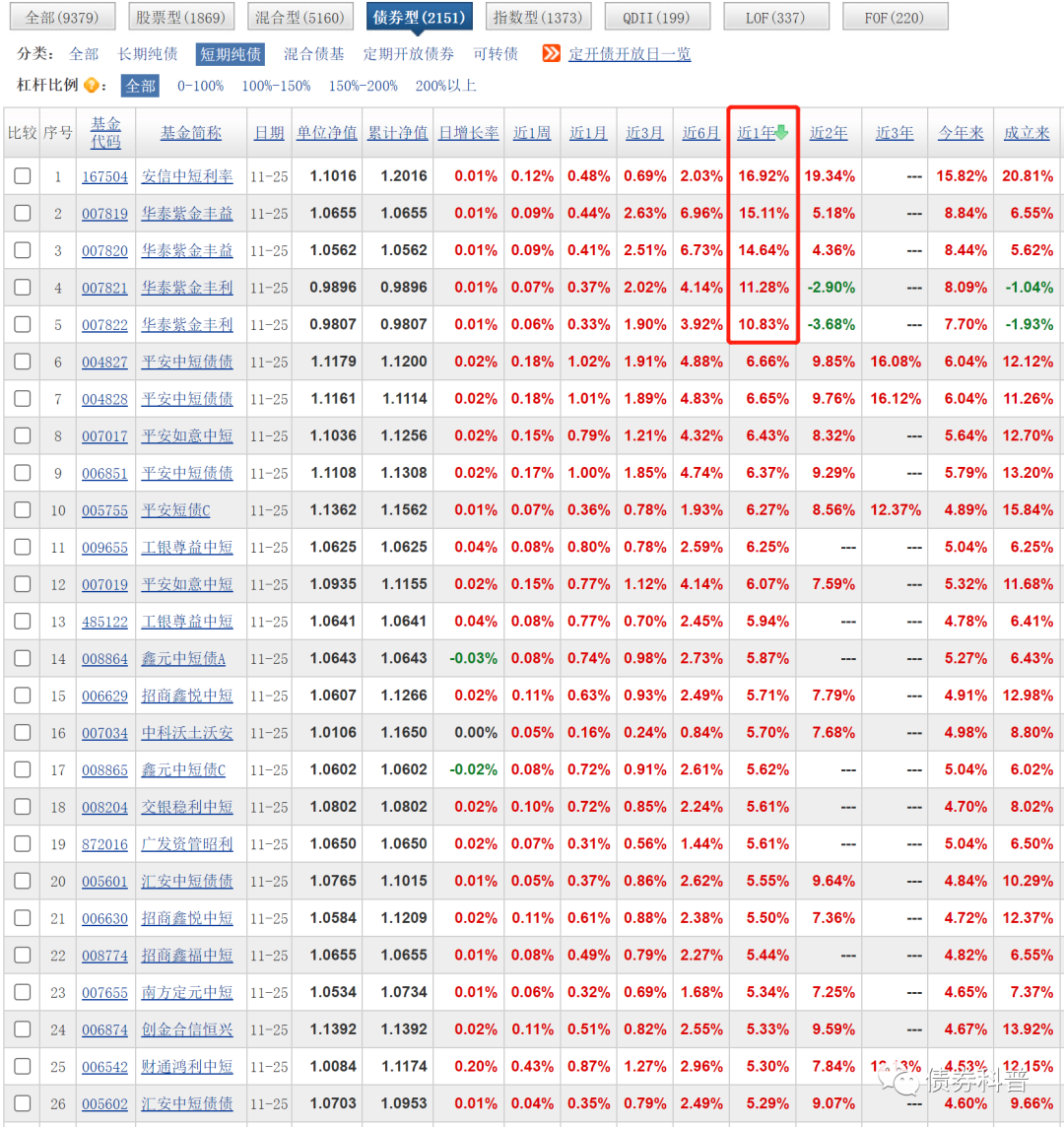The height and width of the screenshot is (1127, 1064).
Task: Select leverage ratio 全部 filter
Action: [140, 87]
